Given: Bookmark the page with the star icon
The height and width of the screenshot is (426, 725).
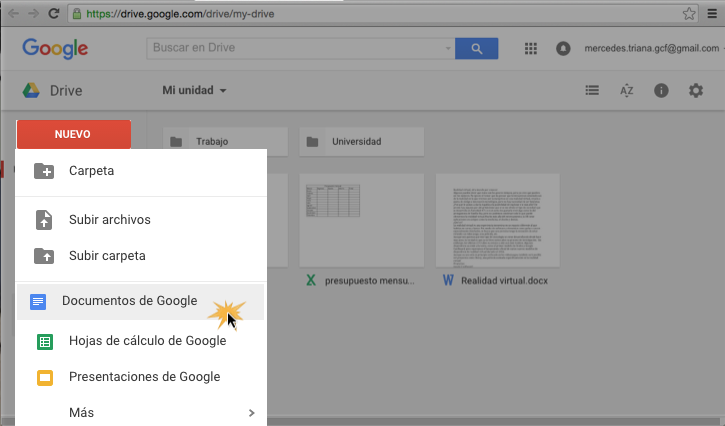Looking at the screenshot, I should coord(689,14).
